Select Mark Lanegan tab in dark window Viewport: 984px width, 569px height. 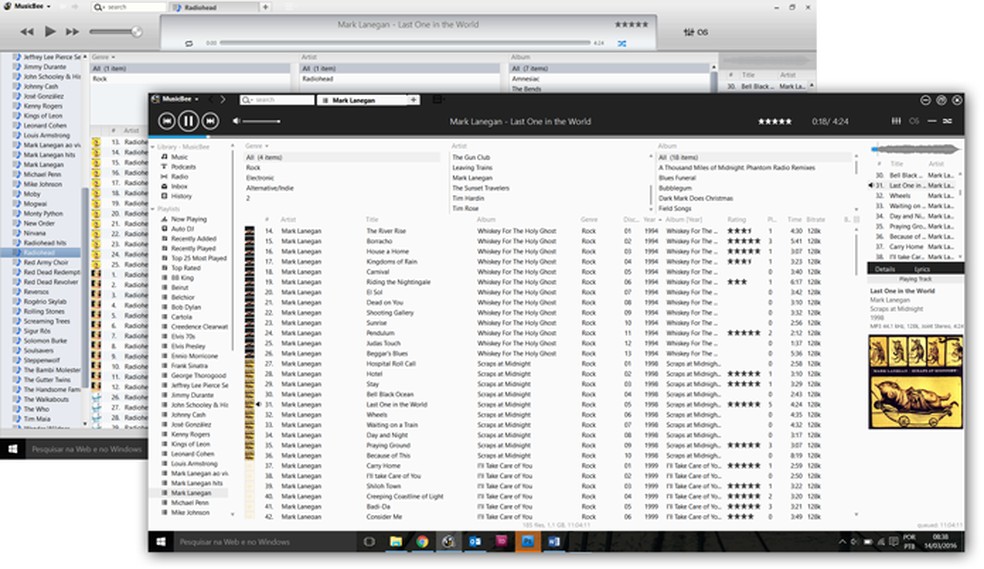(x=362, y=100)
